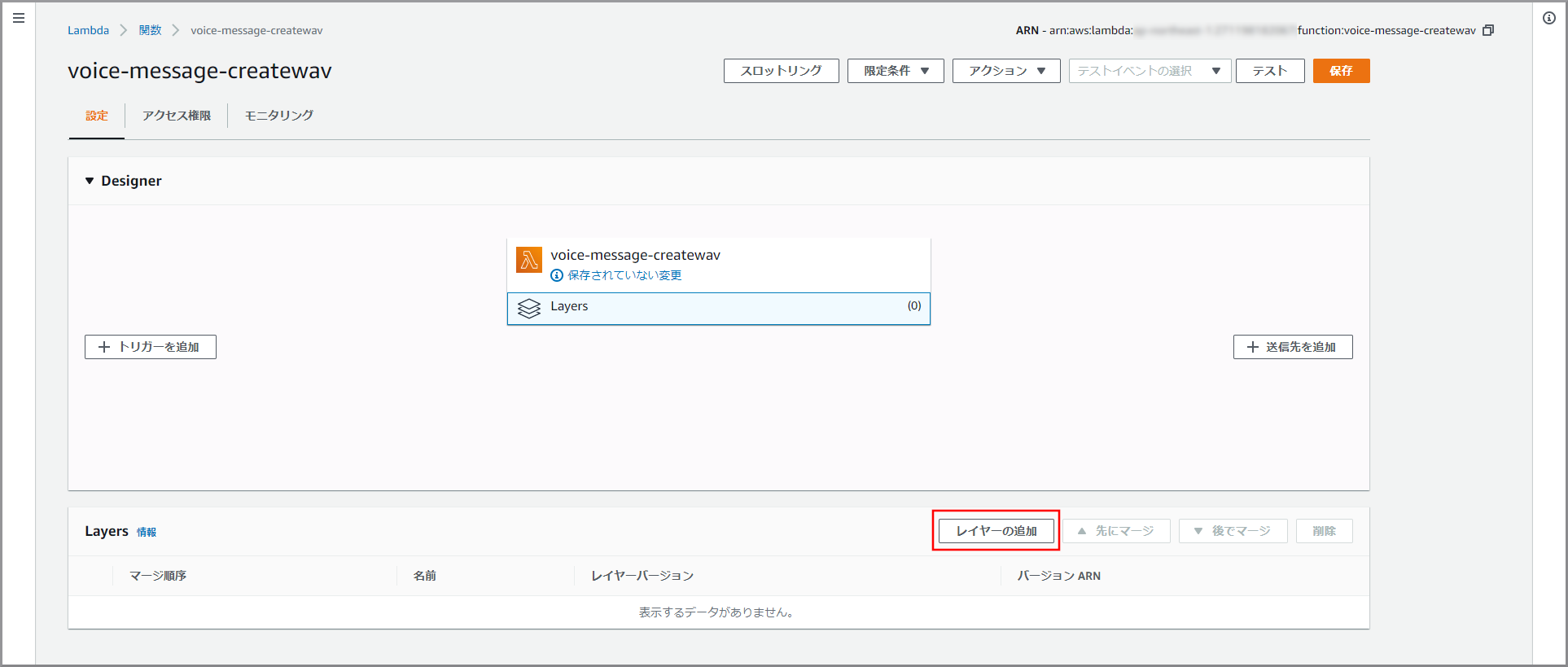The image size is (1568, 667).
Task: Switch to the 設定 tab
Action: point(97,116)
